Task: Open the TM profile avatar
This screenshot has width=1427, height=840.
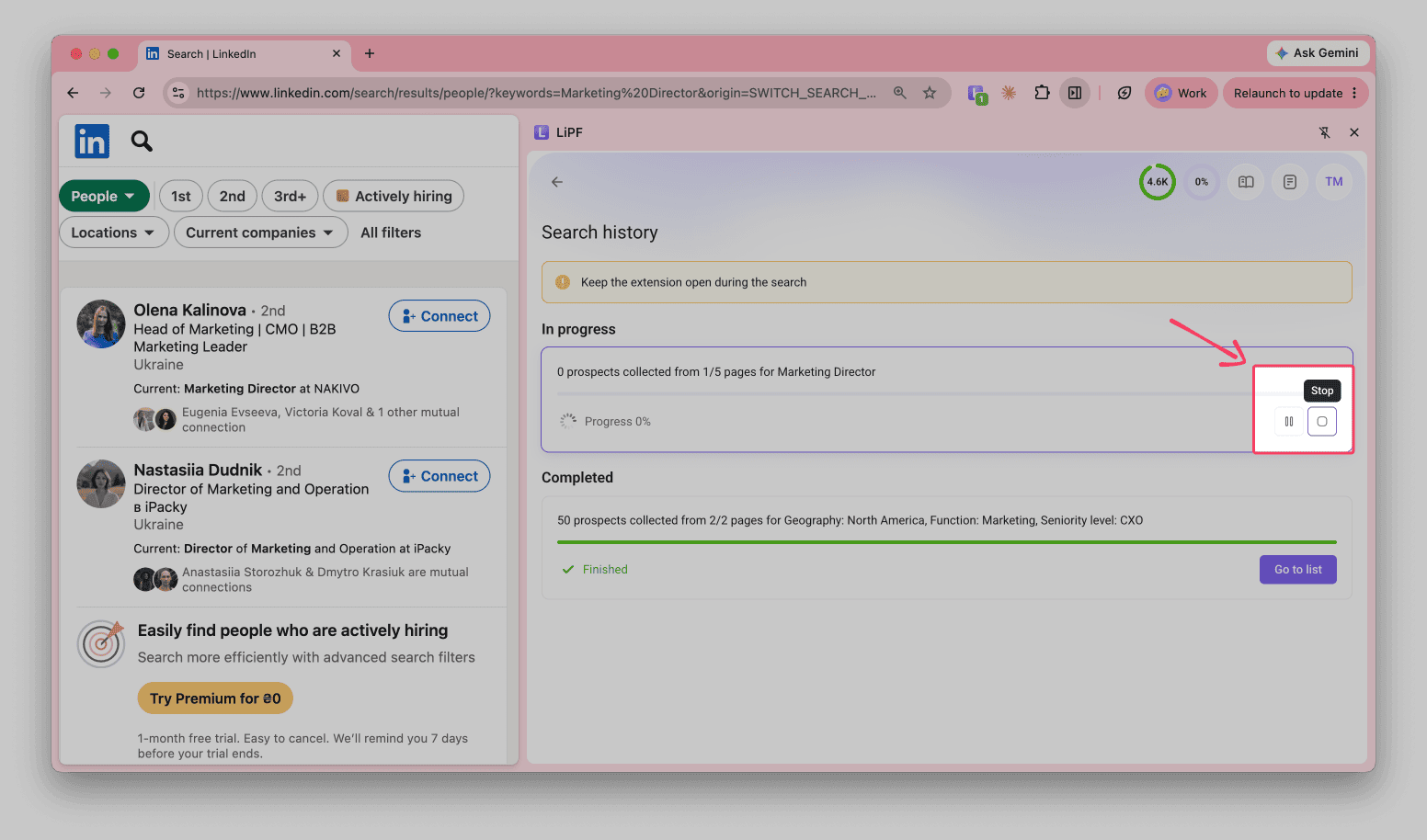Action: click(1334, 182)
